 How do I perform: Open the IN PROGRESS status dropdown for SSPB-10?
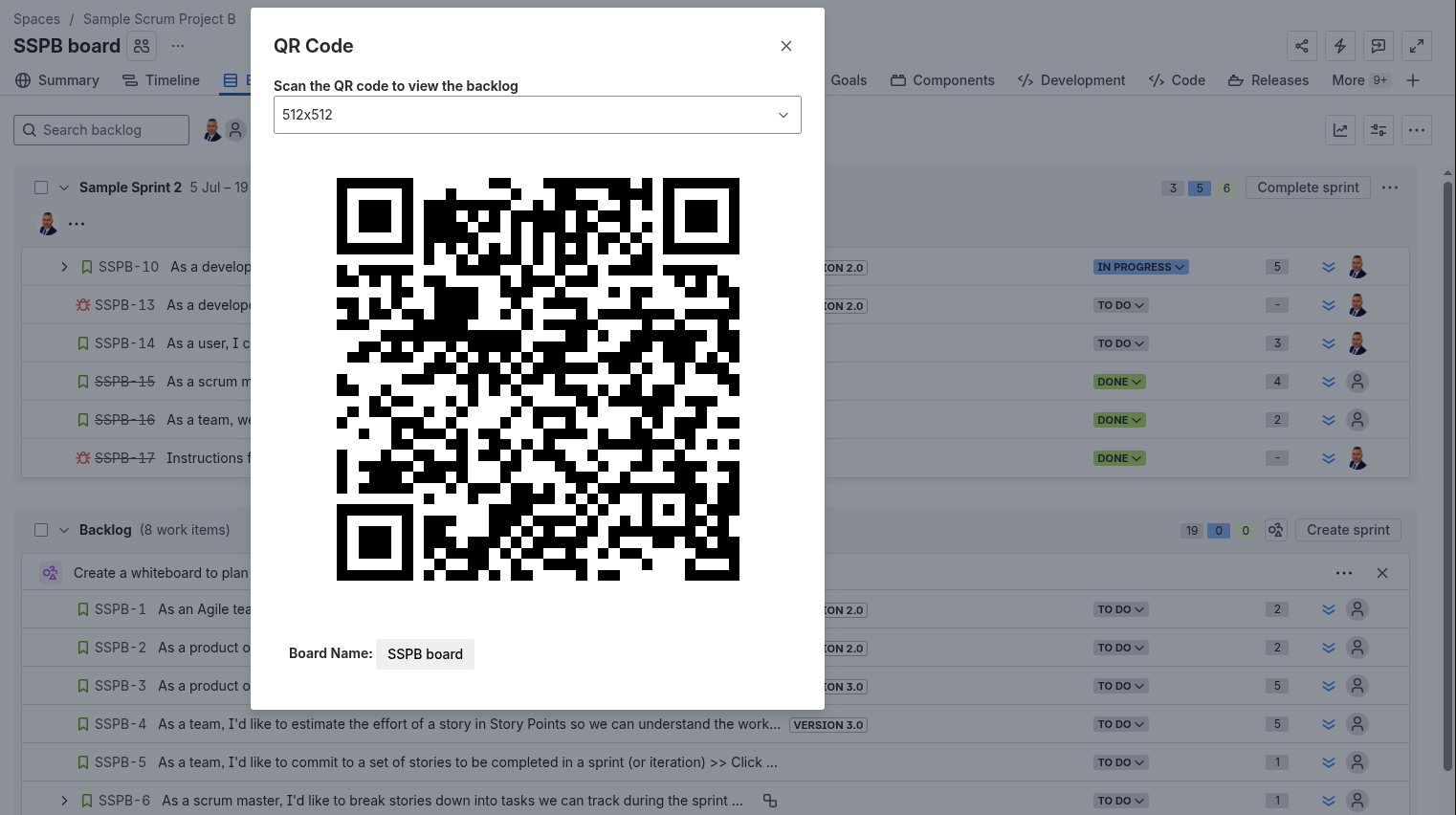point(1141,267)
